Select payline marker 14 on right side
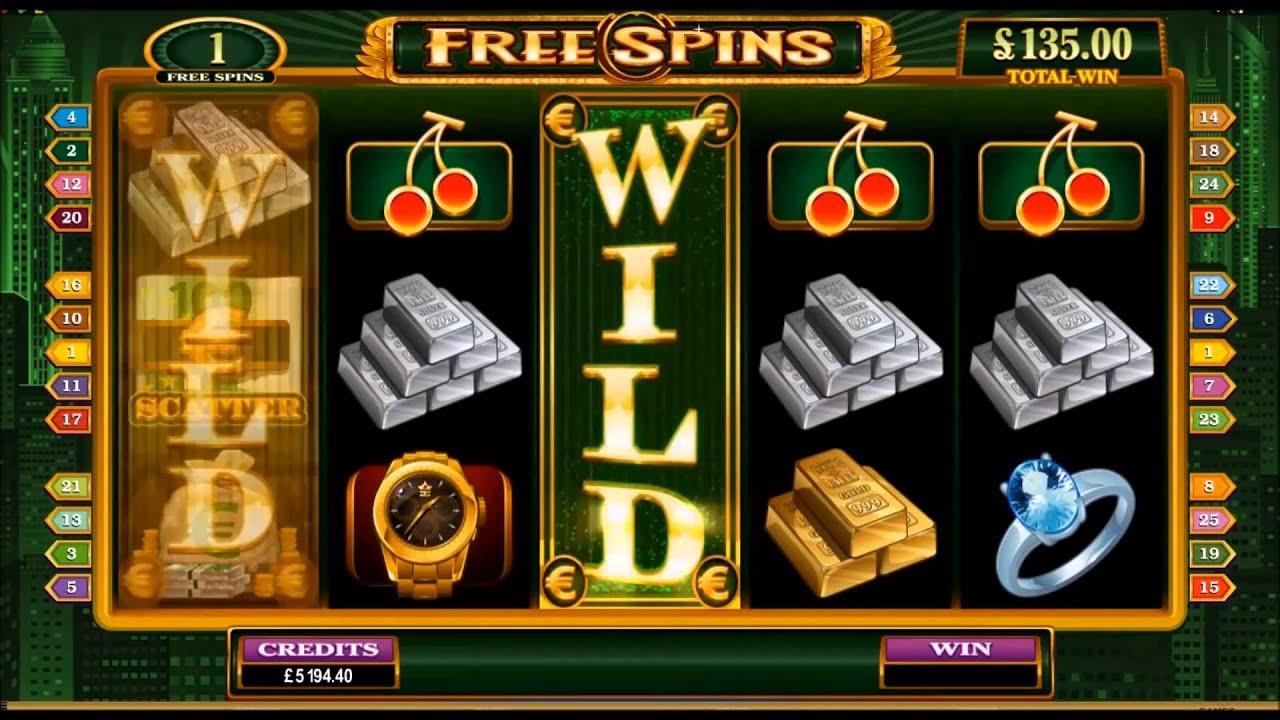The width and height of the screenshot is (1280, 720). [x=1211, y=117]
